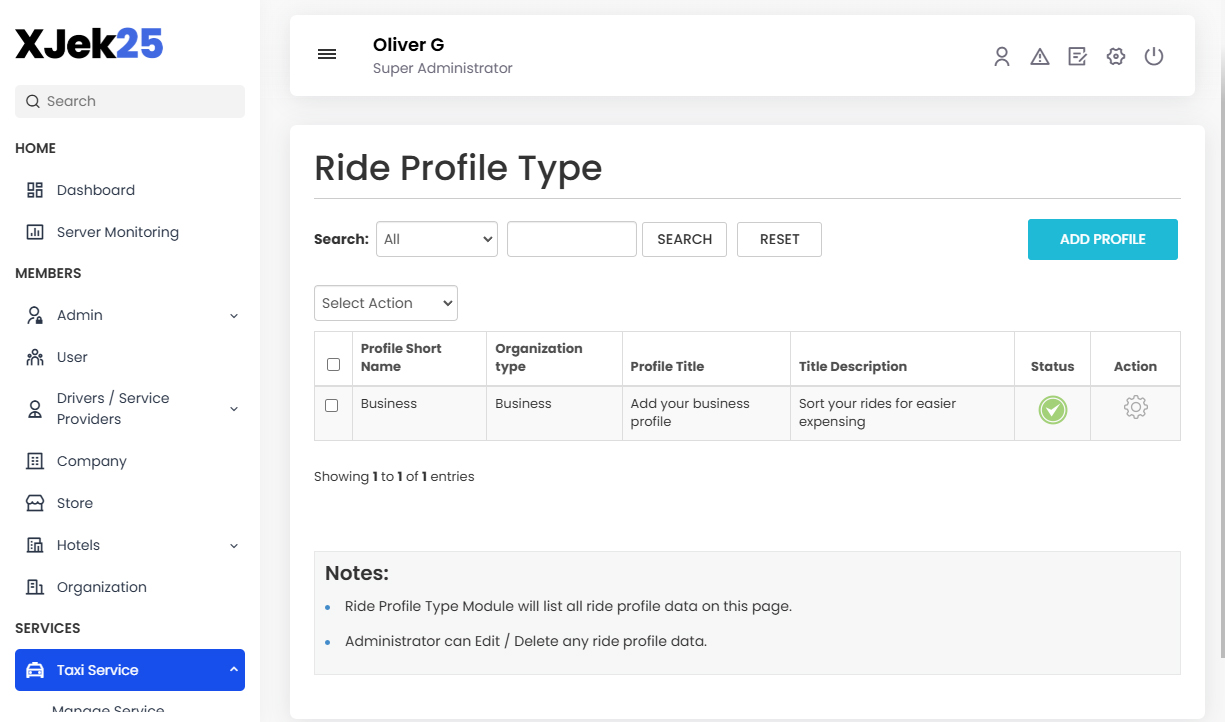Click the ADD PROFILE button
The image size is (1225, 722).
pos(1102,239)
